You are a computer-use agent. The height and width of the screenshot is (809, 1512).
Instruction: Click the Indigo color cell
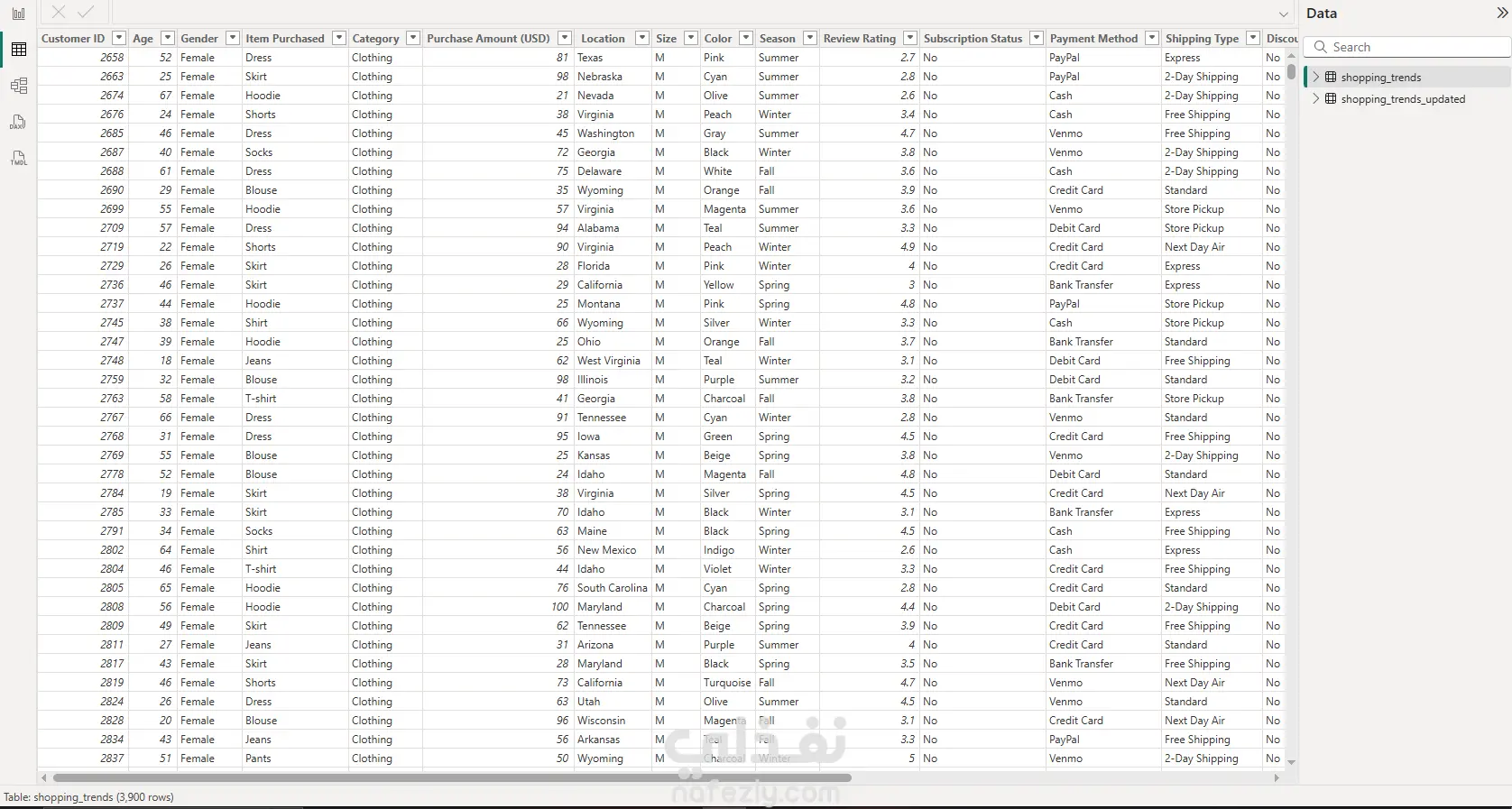[727, 549]
